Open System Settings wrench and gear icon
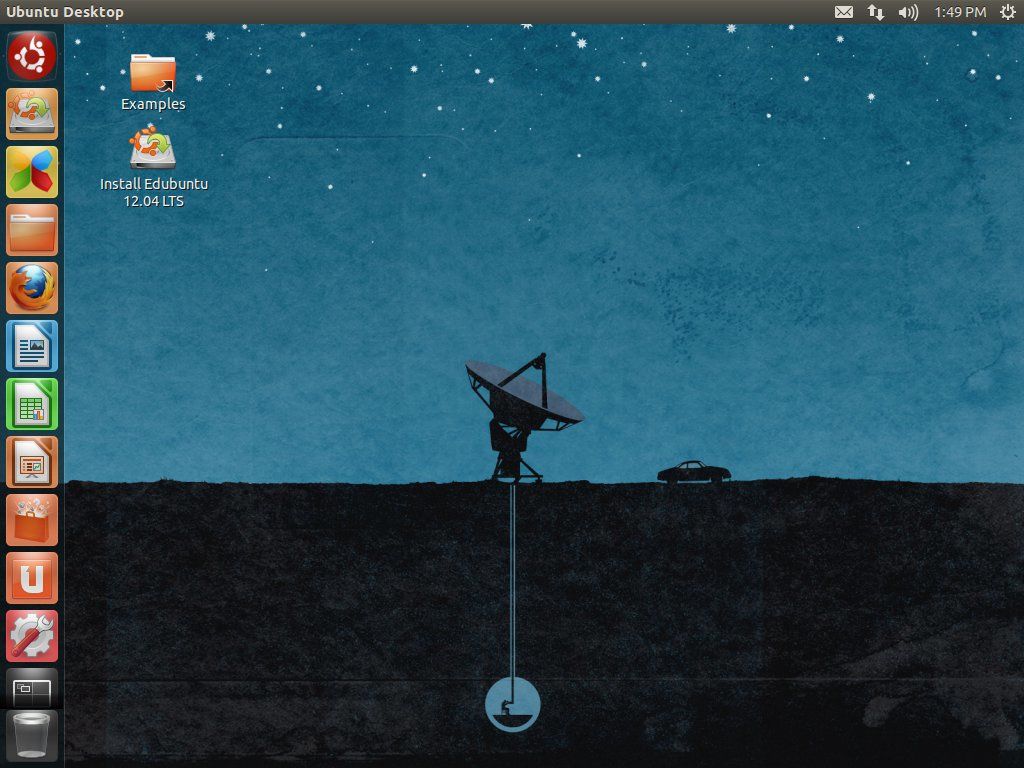Viewport: 1024px width, 768px height. coord(32,636)
